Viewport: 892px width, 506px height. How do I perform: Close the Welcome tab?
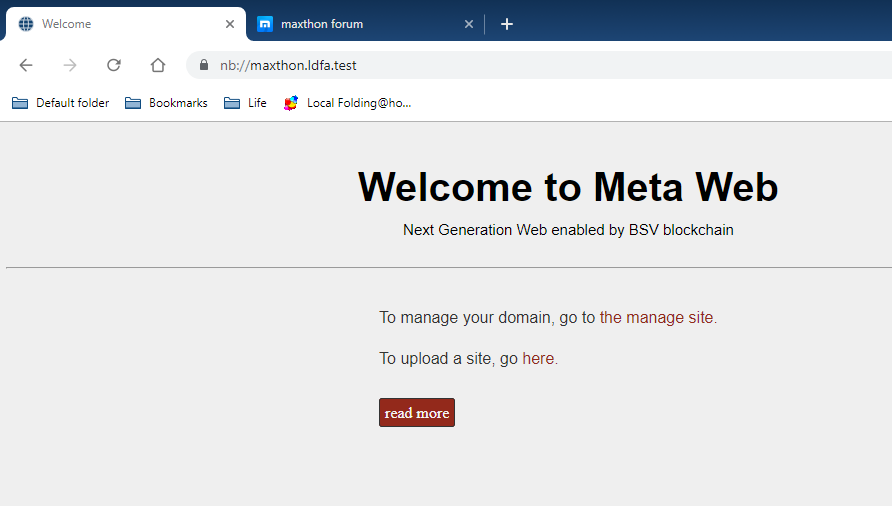(x=230, y=24)
